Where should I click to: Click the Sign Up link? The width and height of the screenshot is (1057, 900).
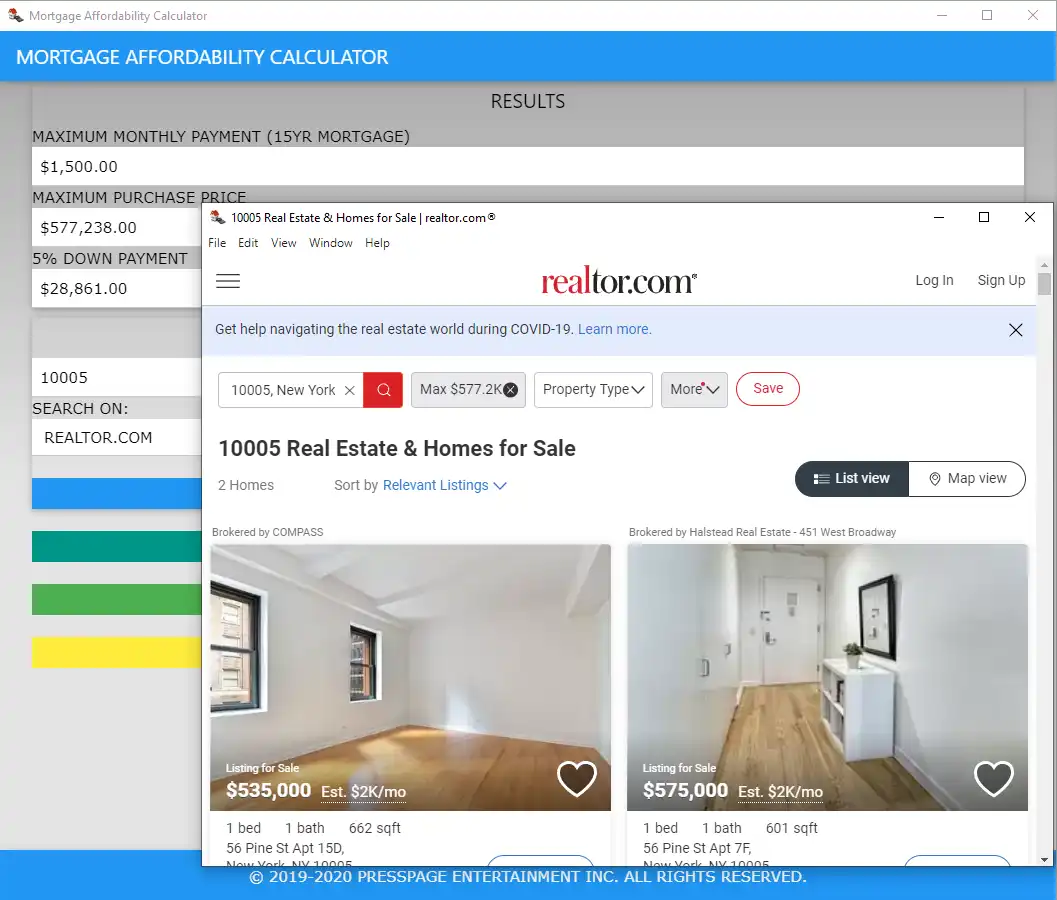pyautogui.click(x=1001, y=280)
